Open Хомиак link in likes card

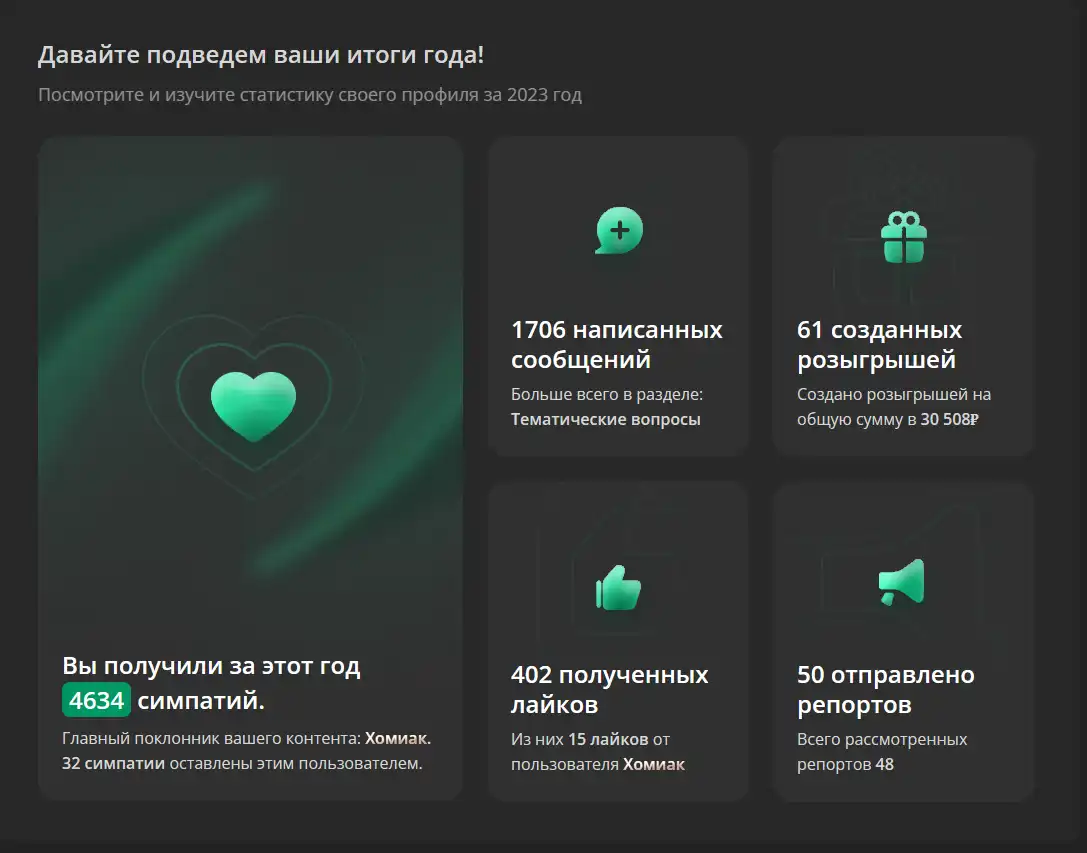tap(654, 764)
